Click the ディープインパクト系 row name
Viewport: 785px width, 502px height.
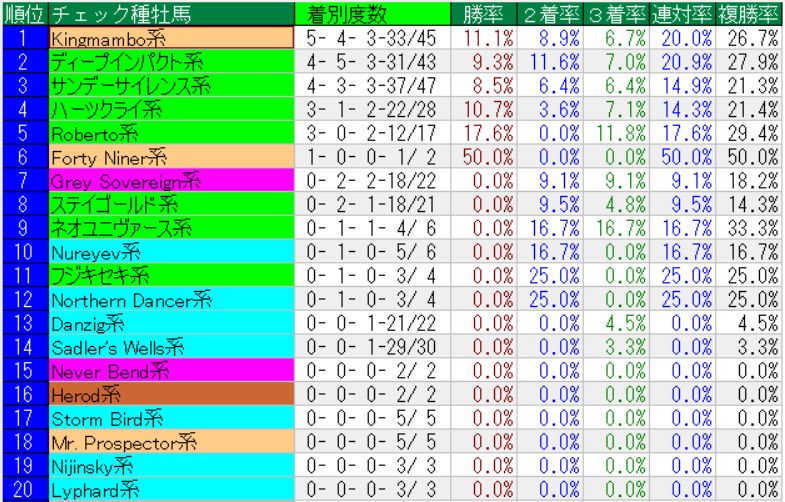pyautogui.click(x=171, y=62)
